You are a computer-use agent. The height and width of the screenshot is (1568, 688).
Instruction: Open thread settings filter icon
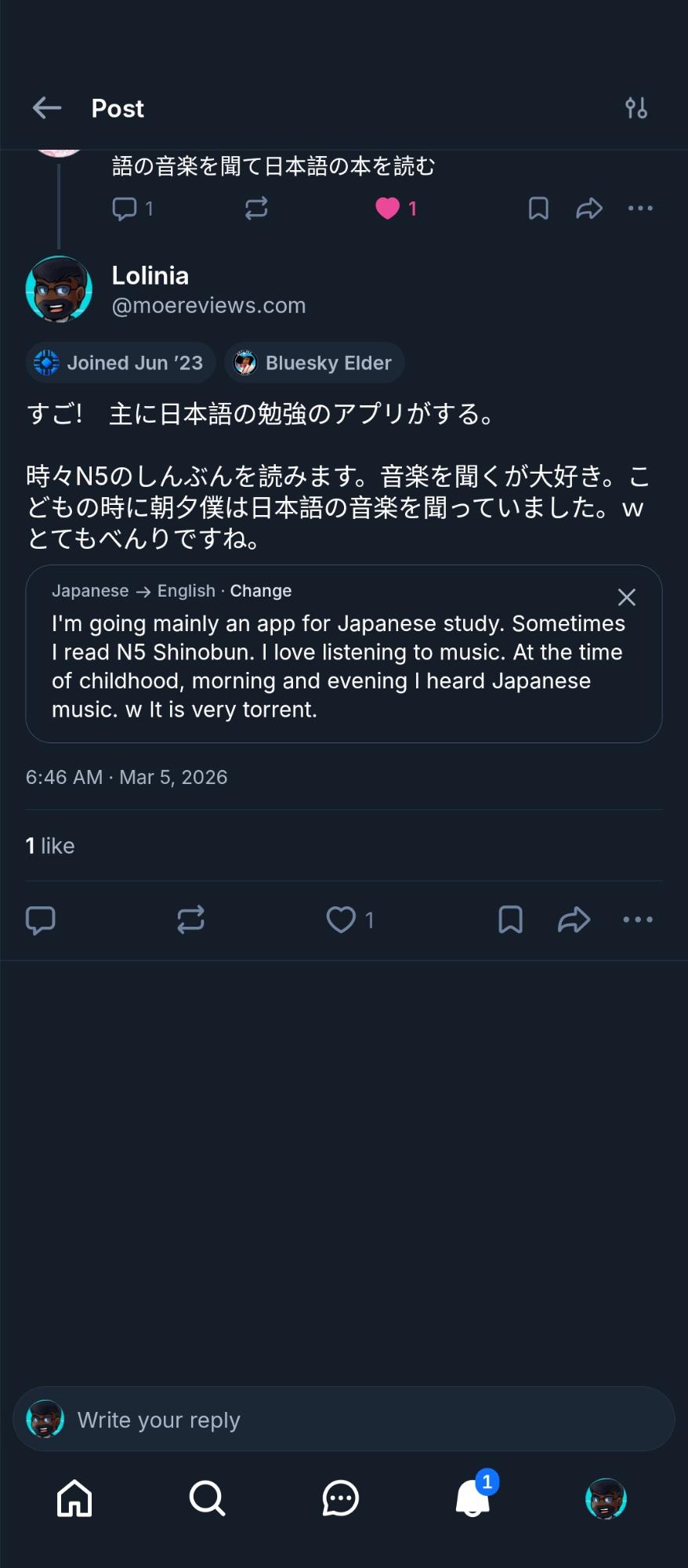point(635,108)
